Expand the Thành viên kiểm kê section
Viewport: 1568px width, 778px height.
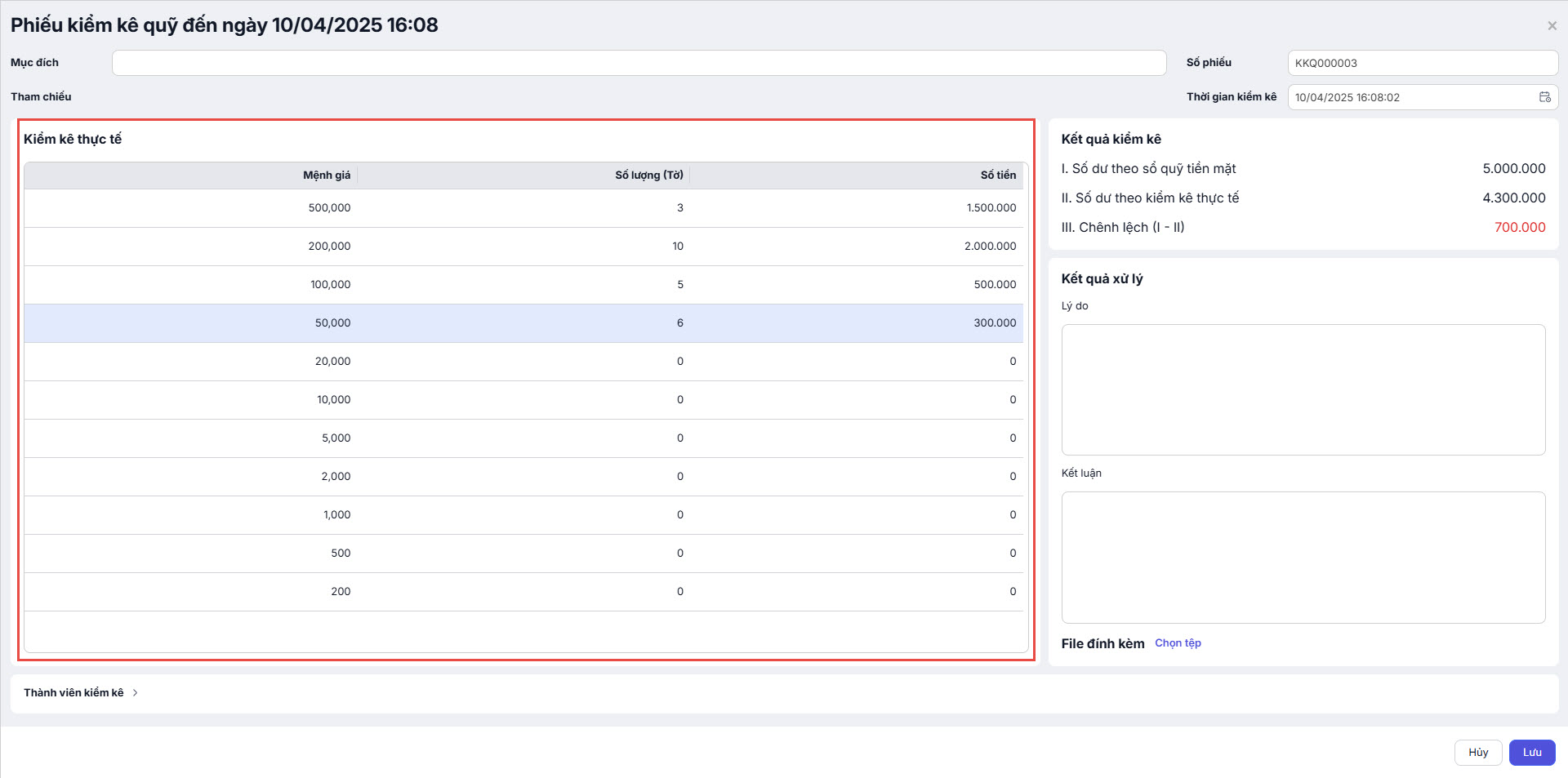click(x=135, y=692)
